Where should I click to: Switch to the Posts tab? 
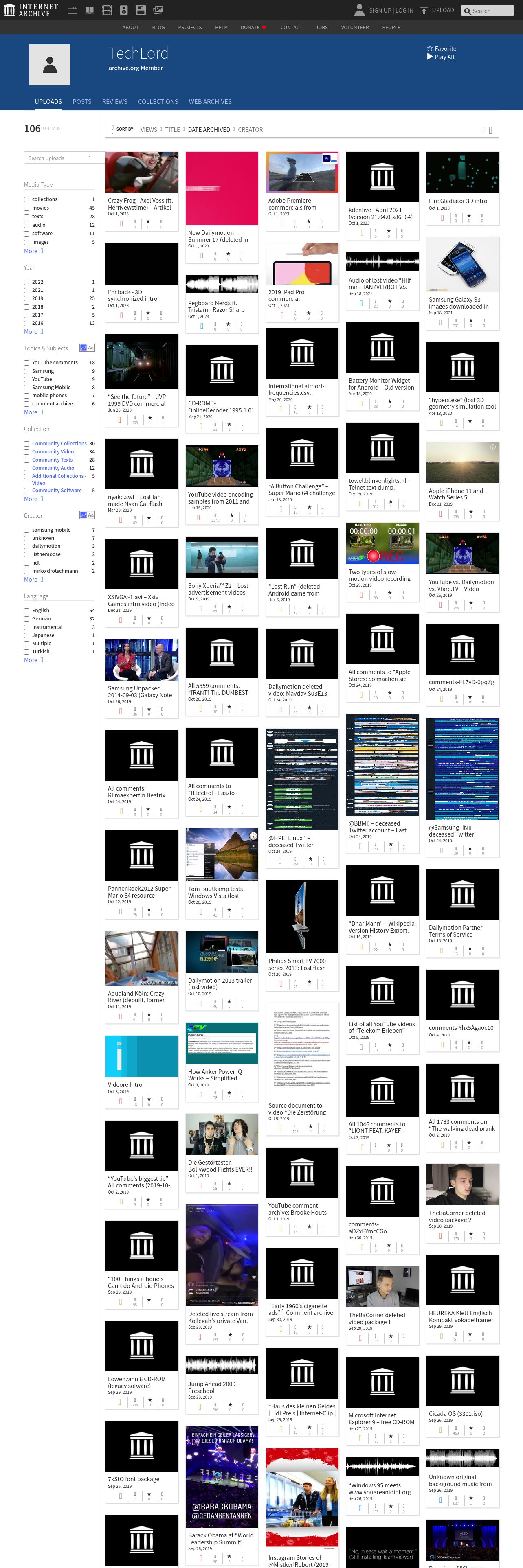(x=81, y=102)
